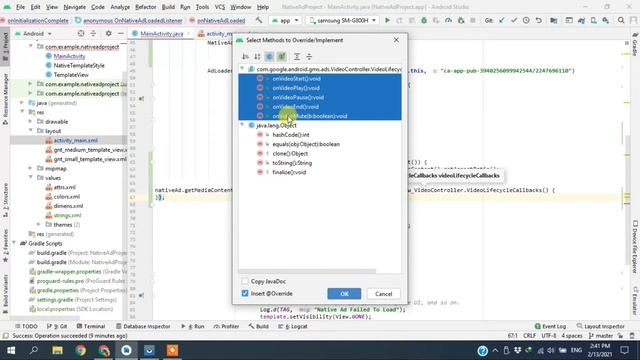The width and height of the screenshot is (640, 360).
Task: Click the onNativeAdLoaded breadcrumb
Action: coord(220,20)
